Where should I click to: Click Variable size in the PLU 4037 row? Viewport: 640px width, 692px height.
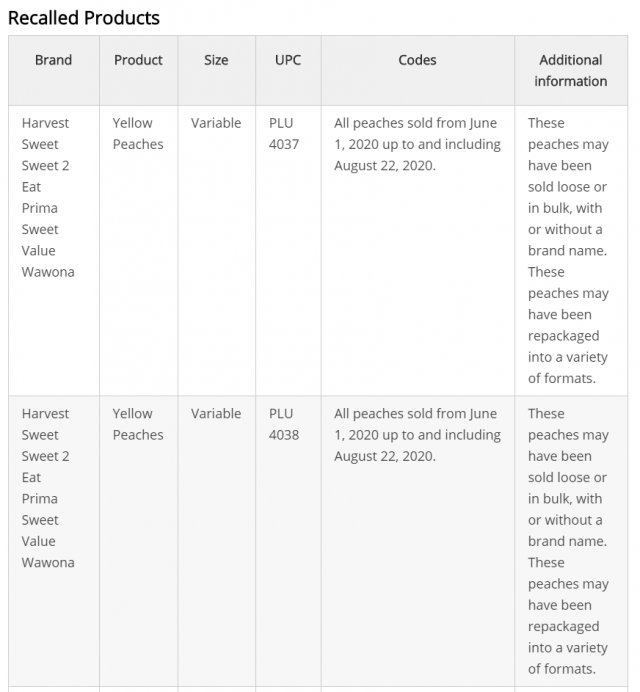click(216, 123)
